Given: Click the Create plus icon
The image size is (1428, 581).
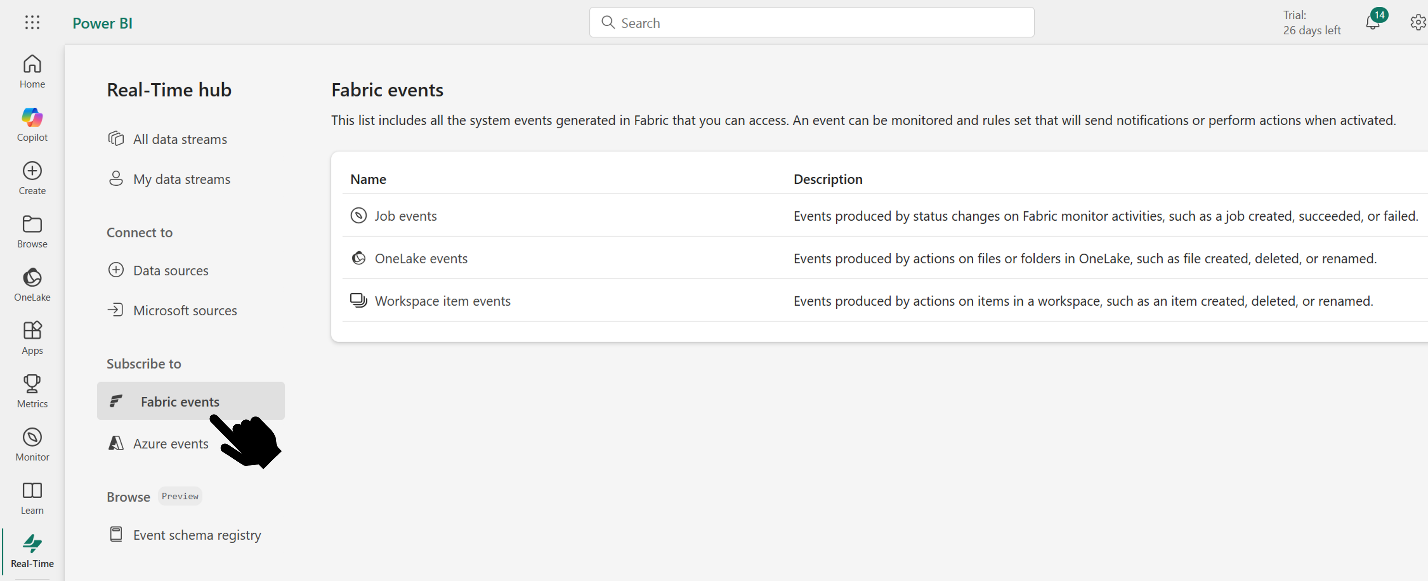Looking at the screenshot, I should 32,177.
